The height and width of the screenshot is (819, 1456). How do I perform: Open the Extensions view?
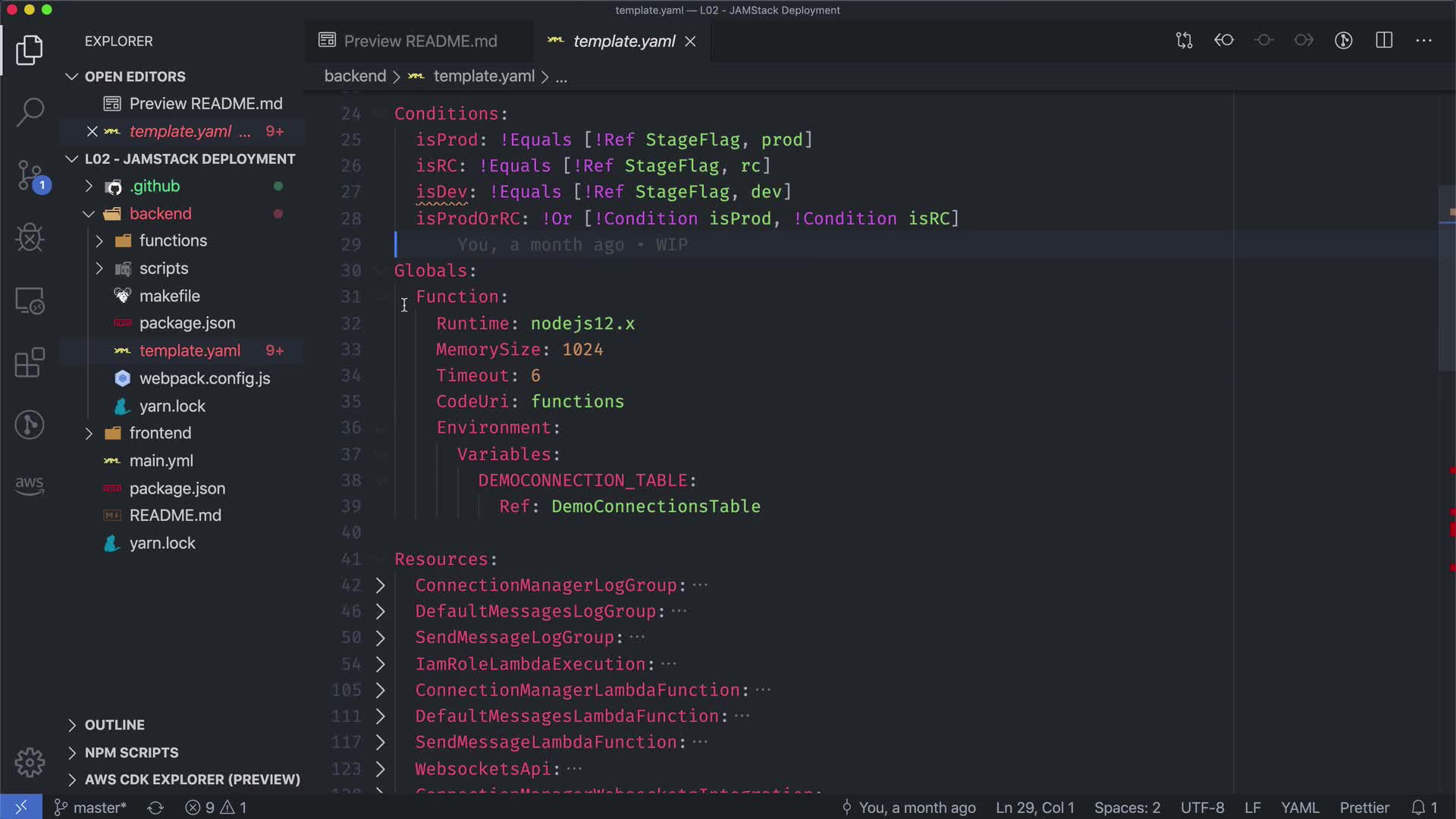(30, 363)
